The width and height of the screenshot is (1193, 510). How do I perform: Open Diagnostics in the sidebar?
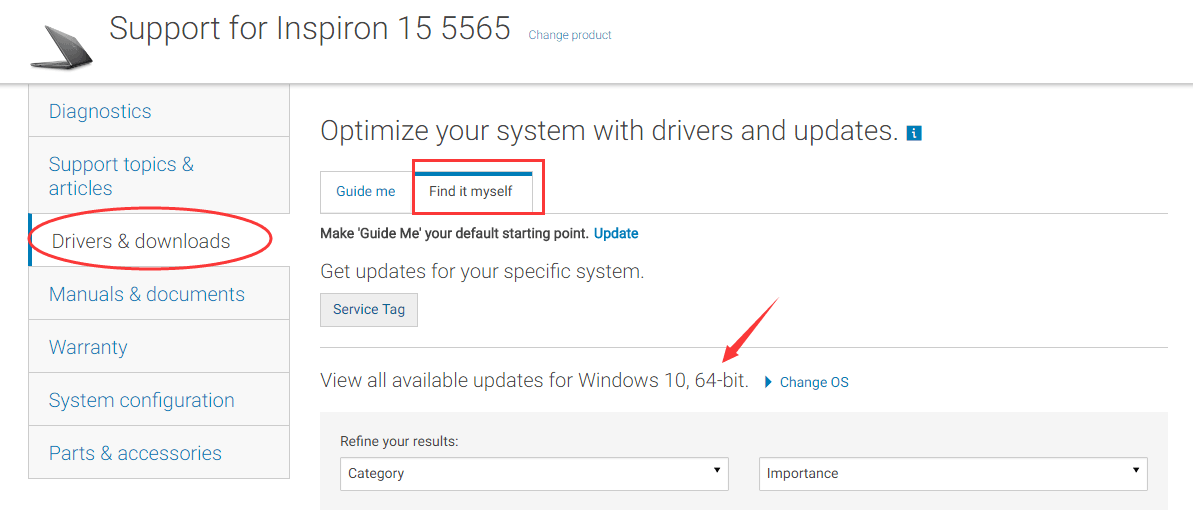point(159,111)
